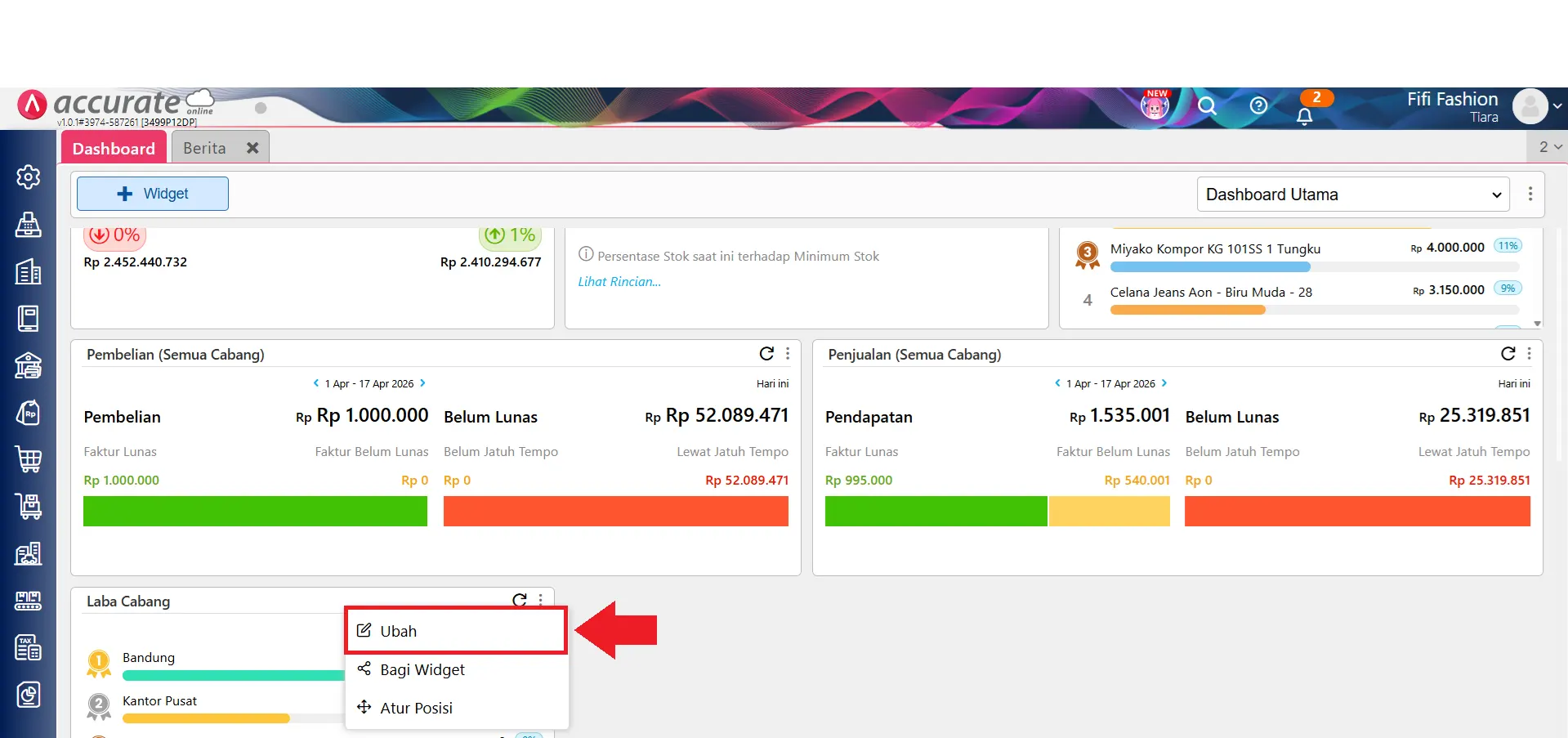Viewport: 1568px width, 738px height.
Task: Click the 9% badge on Celana Jeans row
Action: coord(1508,288)
